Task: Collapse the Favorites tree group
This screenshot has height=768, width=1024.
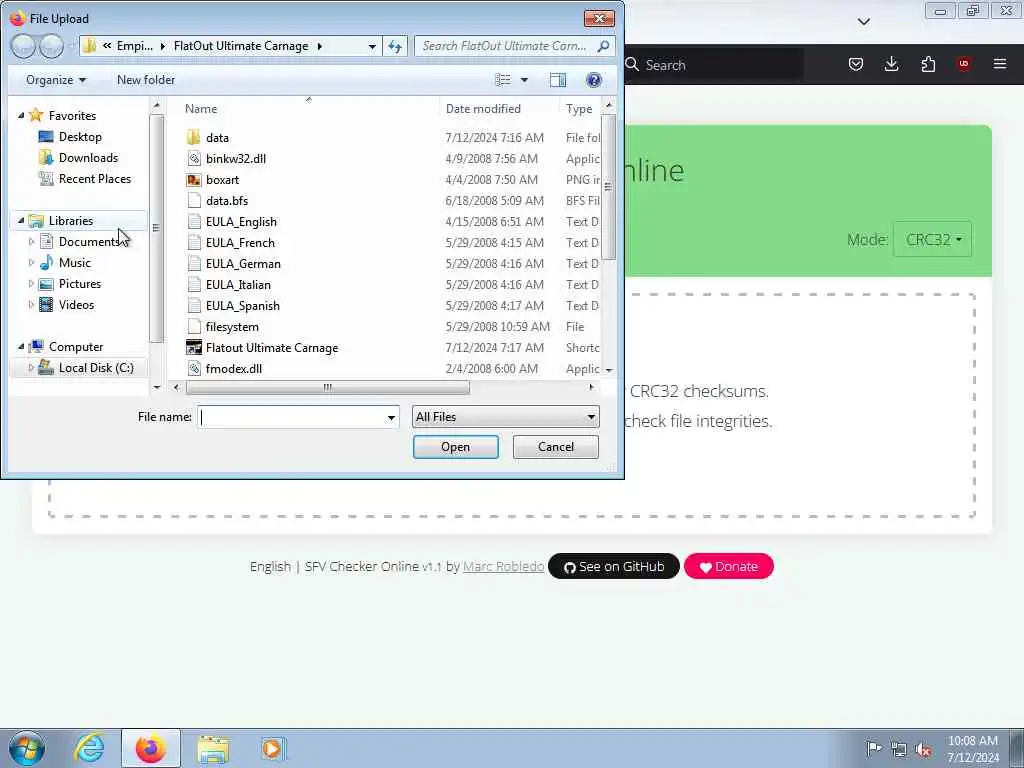Action: coord(21,116)
